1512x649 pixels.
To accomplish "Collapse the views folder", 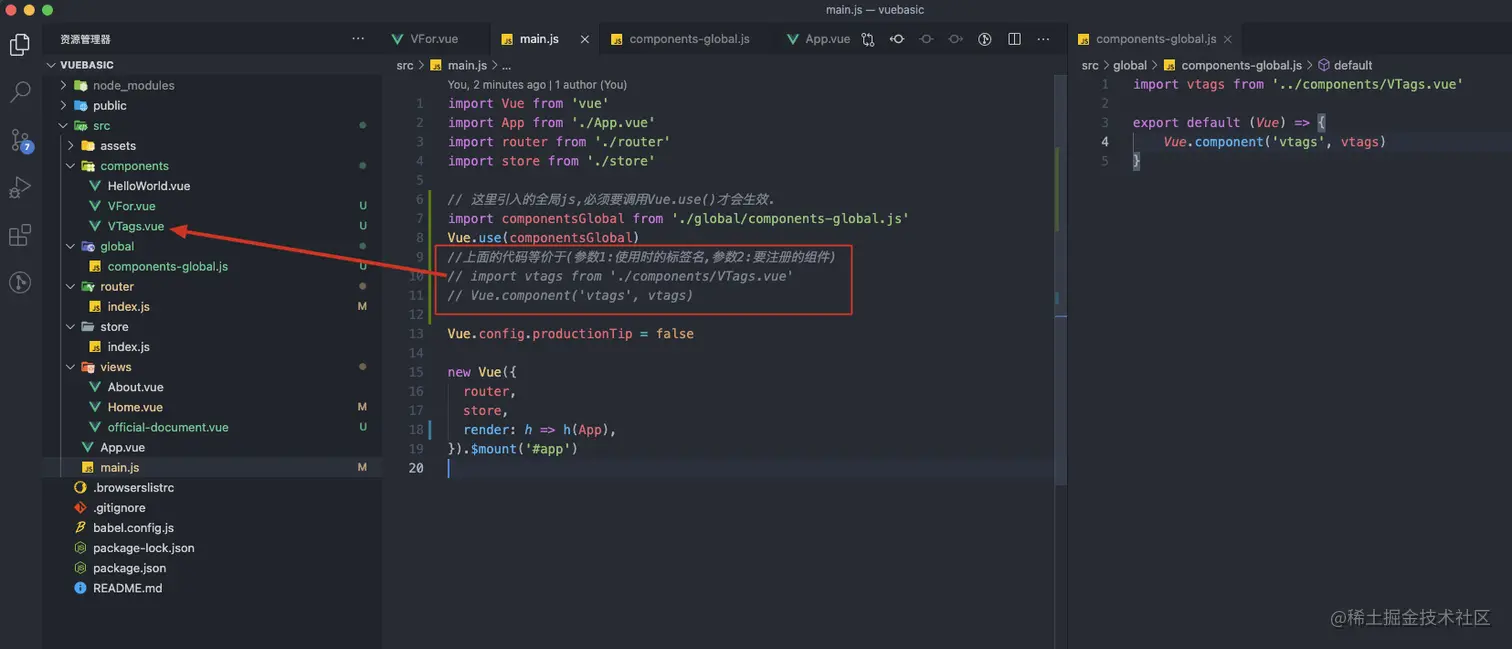I will click(116, 367).
